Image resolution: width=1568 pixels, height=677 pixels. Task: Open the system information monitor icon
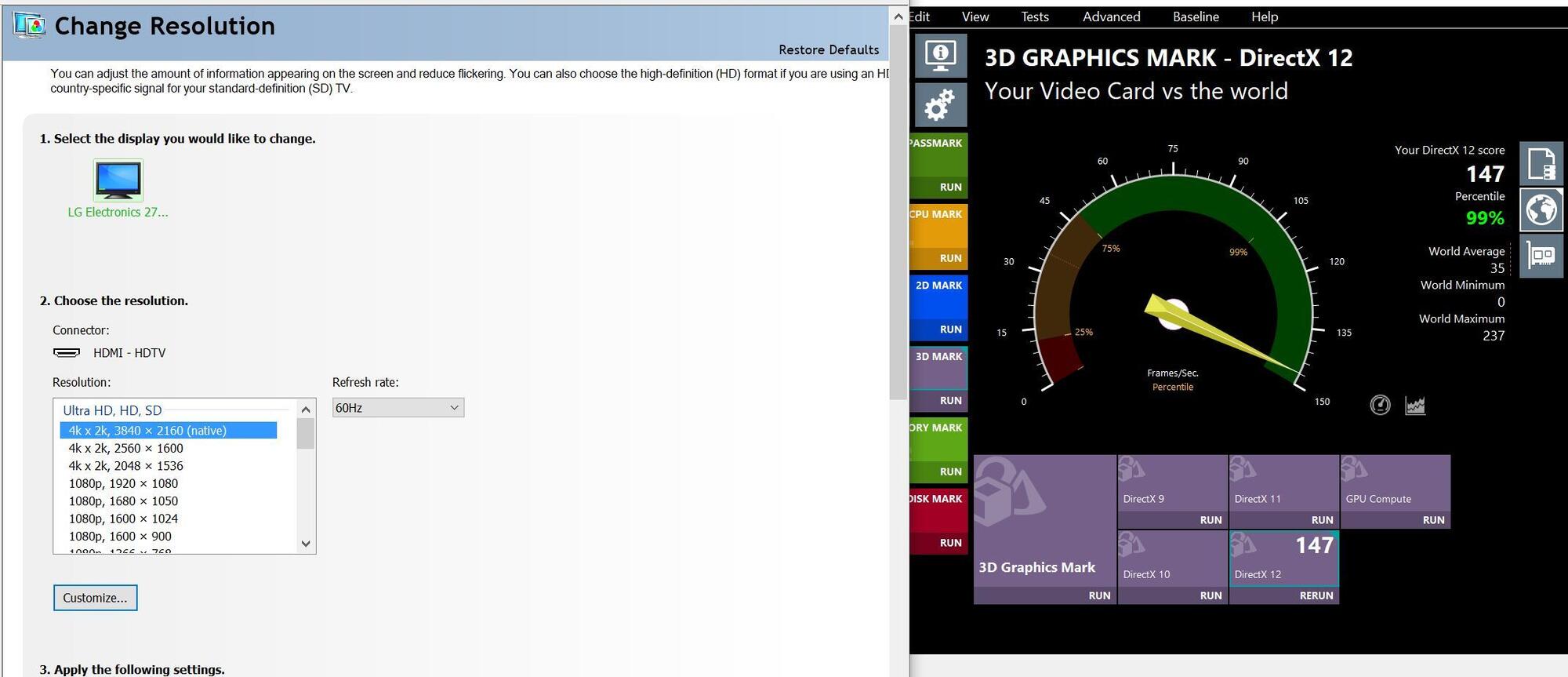940,55
